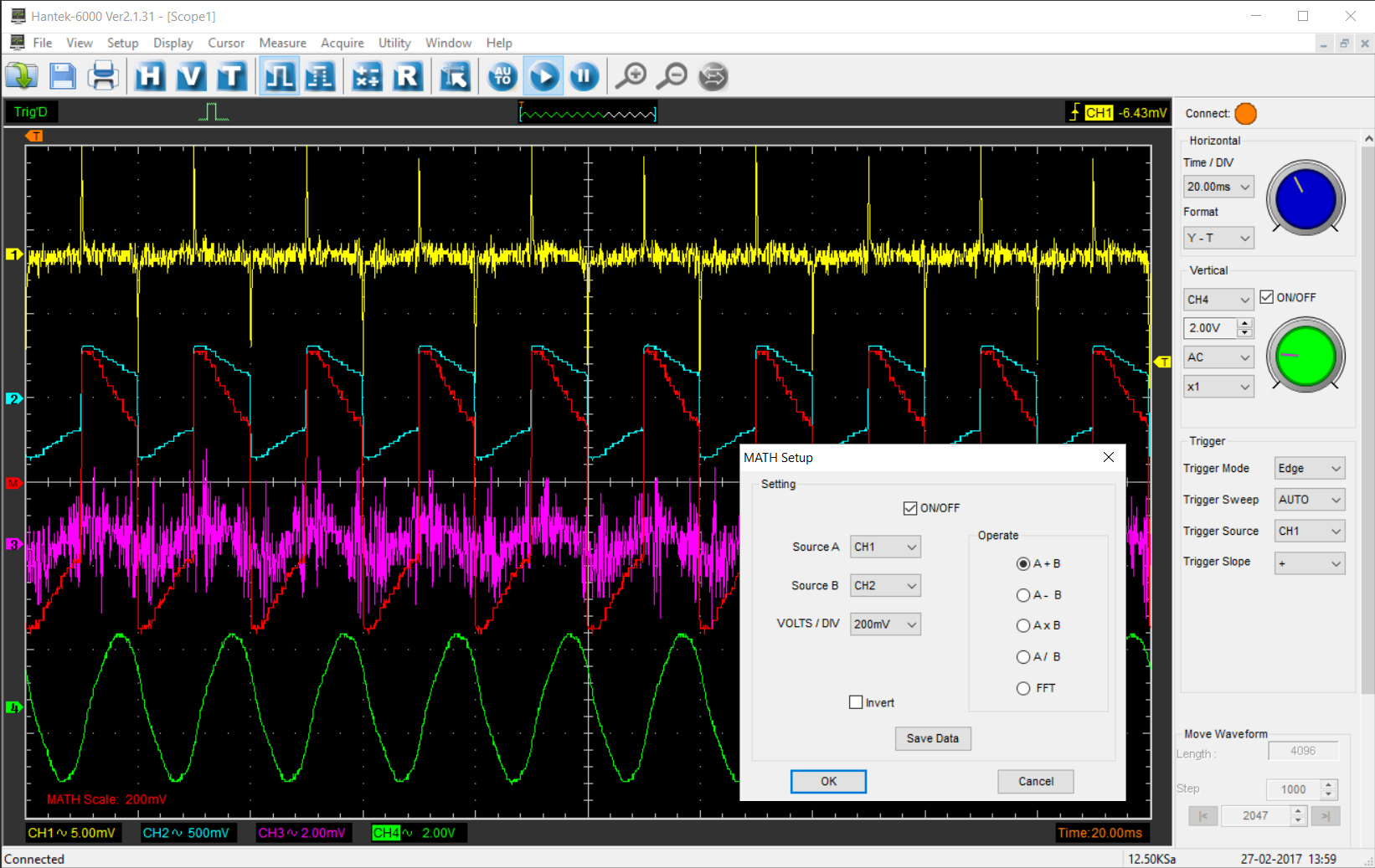Click the zoom in magnifier icon
This screenshot has height=868, width=1375.
[631, 77]
